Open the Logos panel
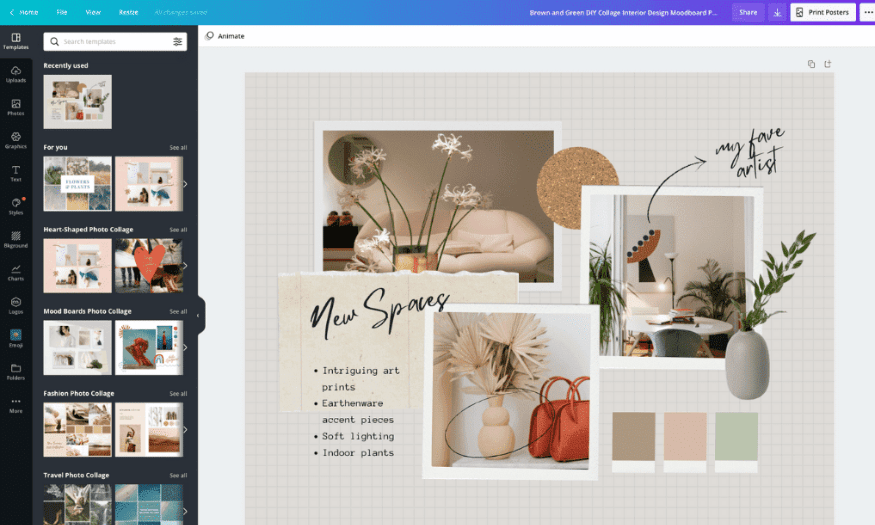This screenshot has width=875, height=525. point(16,306)
